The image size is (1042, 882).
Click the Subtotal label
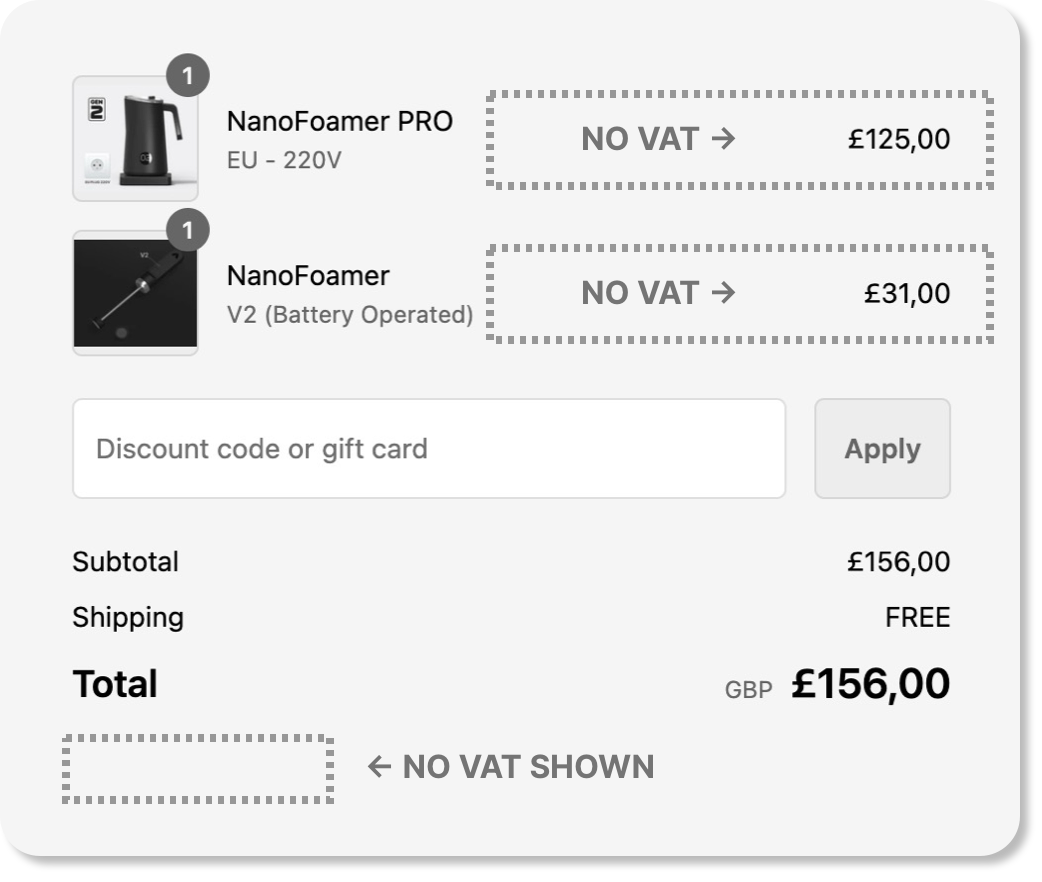click(125, 562)
